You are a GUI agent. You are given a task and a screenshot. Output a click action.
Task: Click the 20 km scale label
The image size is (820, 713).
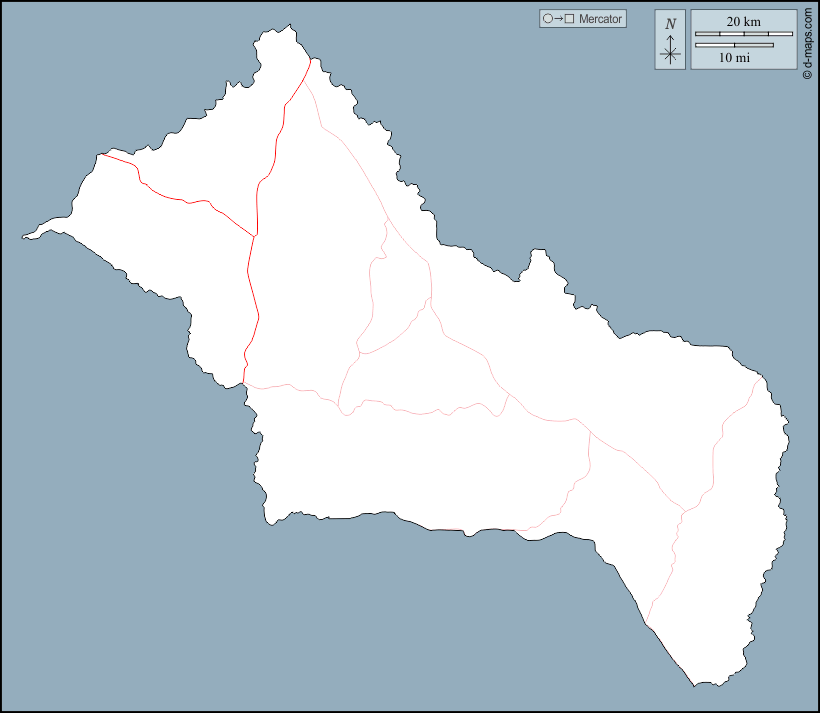pyautogui.click(x=743, y=21)
